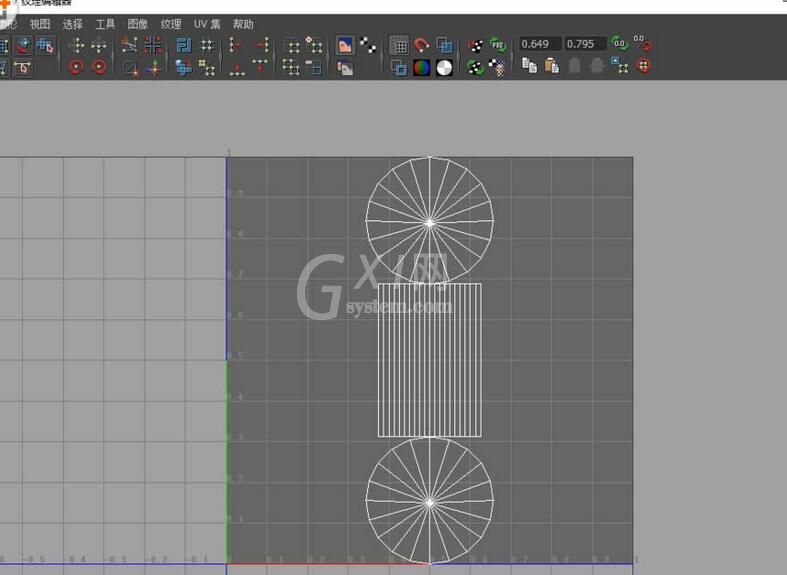
Task: Toggle UV entry field transform mode
Action: click(642, 44)
